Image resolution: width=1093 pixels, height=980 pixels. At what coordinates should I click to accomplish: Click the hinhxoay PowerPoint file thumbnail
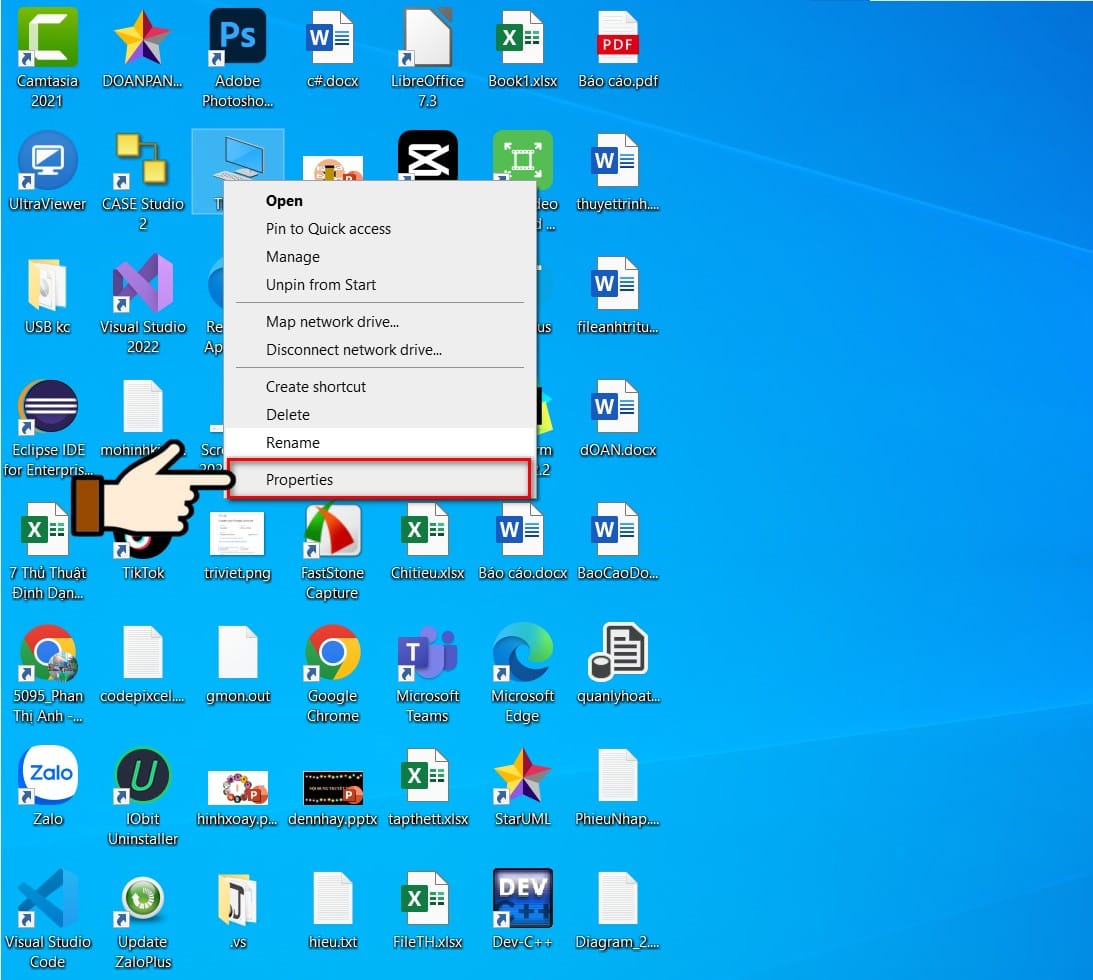(238, 788)
